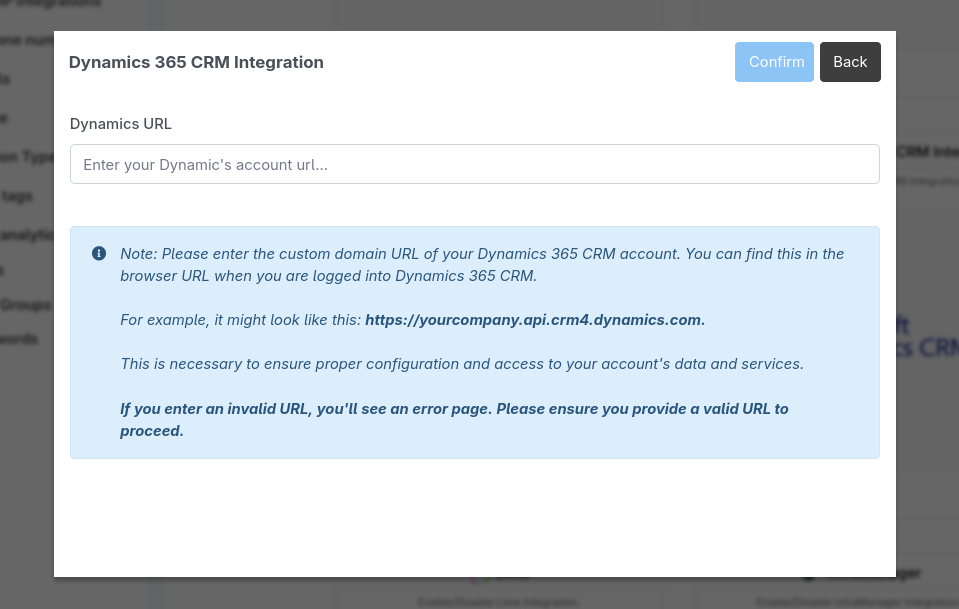959x609 pixels.
Task: Click the 'This is necessary' configuration sentence
Action: click(461, 364)
